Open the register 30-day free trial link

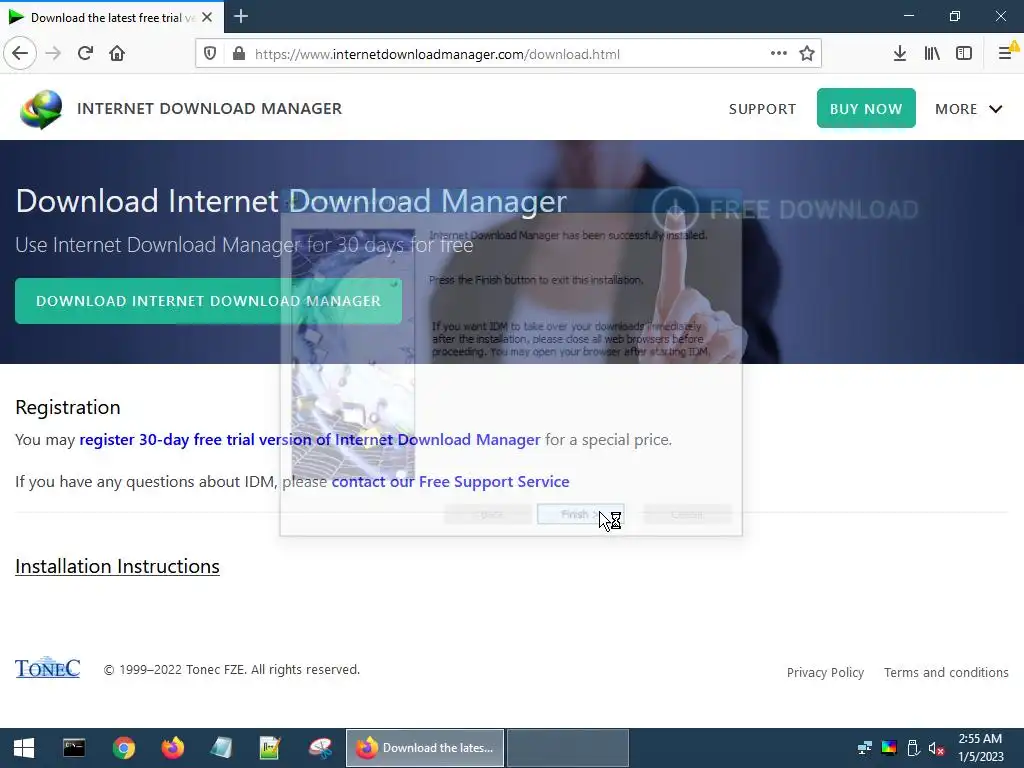click(x=310, y=440)
